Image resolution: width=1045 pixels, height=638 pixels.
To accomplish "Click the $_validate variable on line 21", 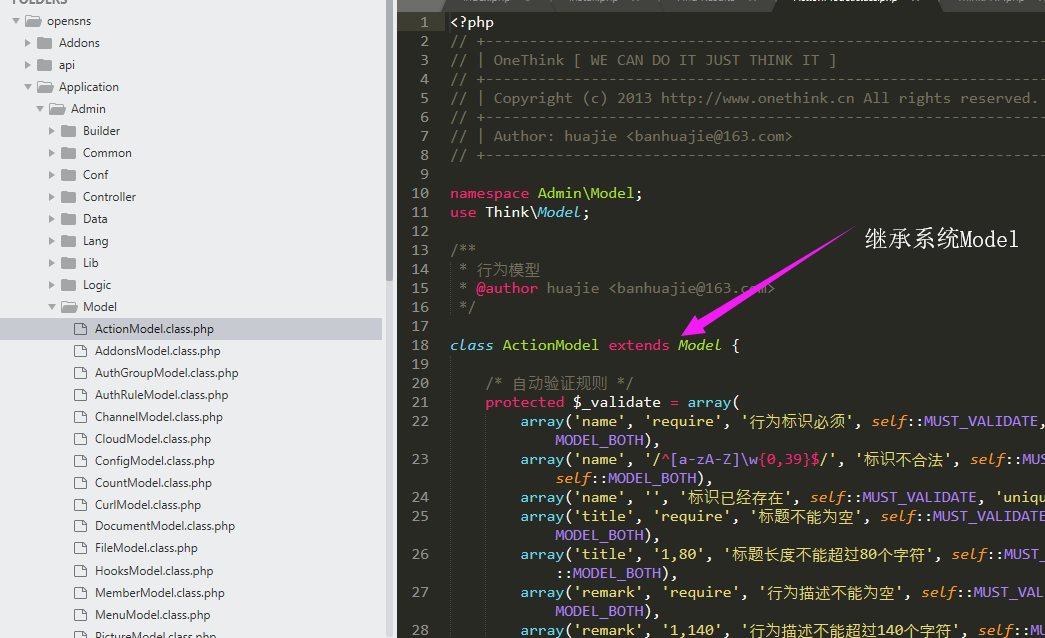I will tap(617, 403).
